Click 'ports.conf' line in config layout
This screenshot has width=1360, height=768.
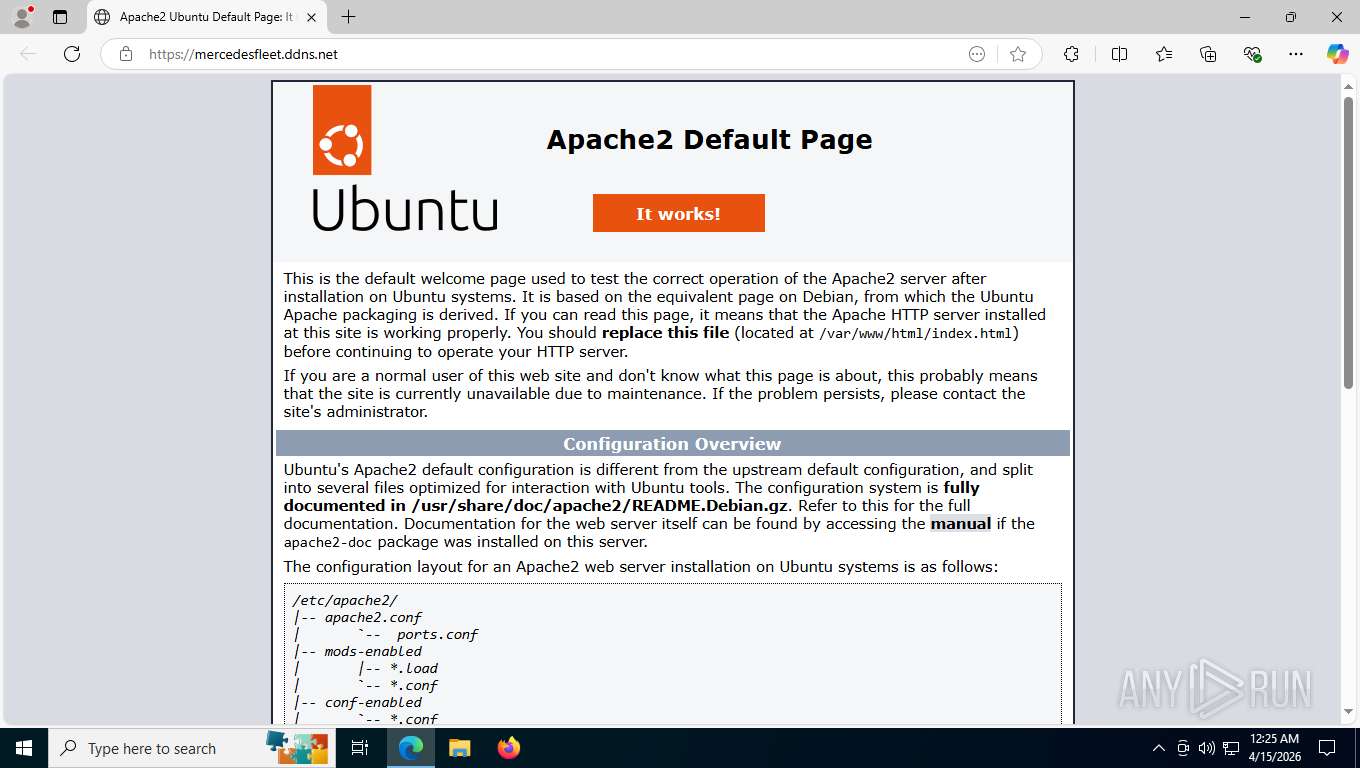(x=437, y=634)
